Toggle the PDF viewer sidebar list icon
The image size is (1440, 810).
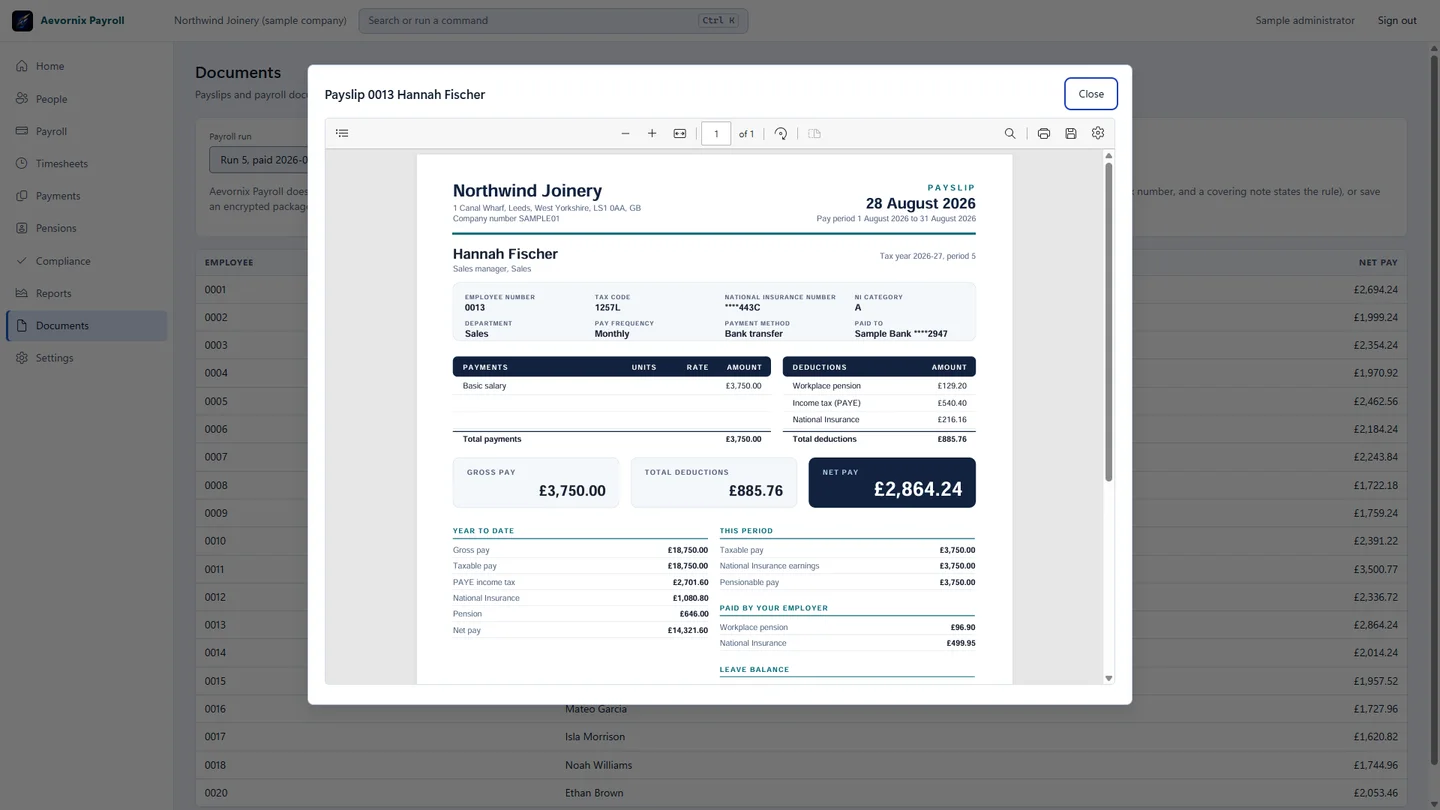342,133
